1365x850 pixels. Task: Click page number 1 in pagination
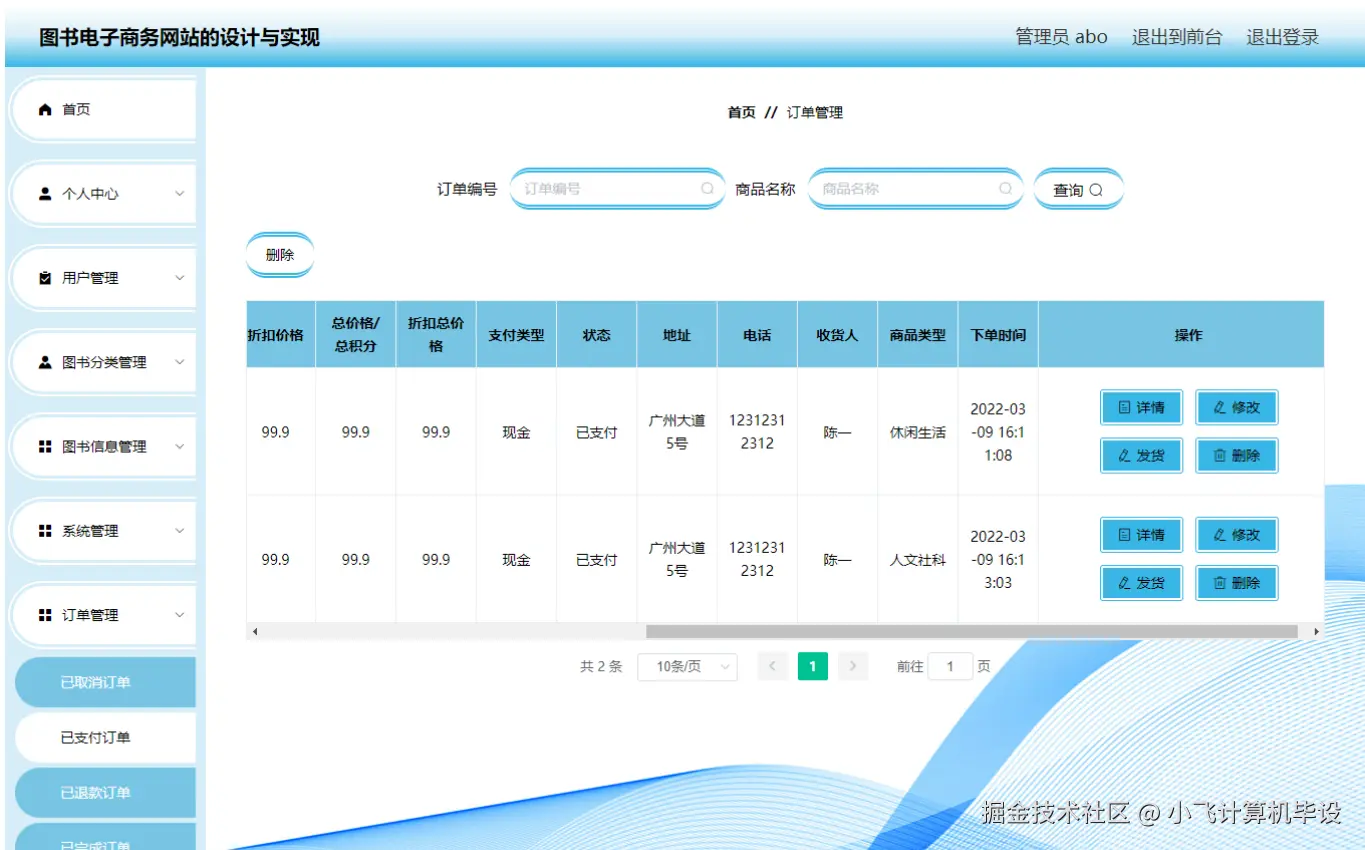813,666
